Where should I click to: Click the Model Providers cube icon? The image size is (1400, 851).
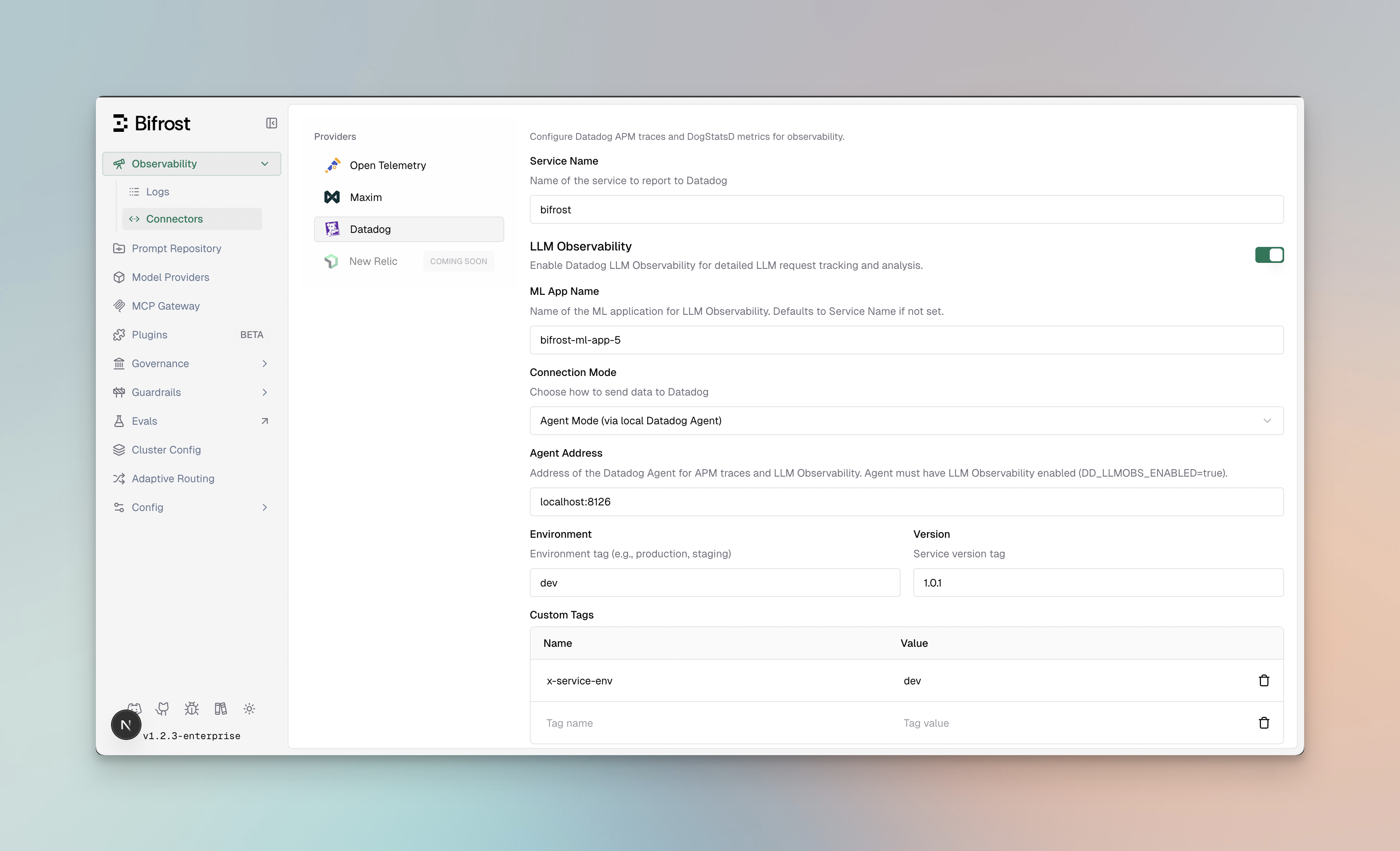click(x=119, y=277)
